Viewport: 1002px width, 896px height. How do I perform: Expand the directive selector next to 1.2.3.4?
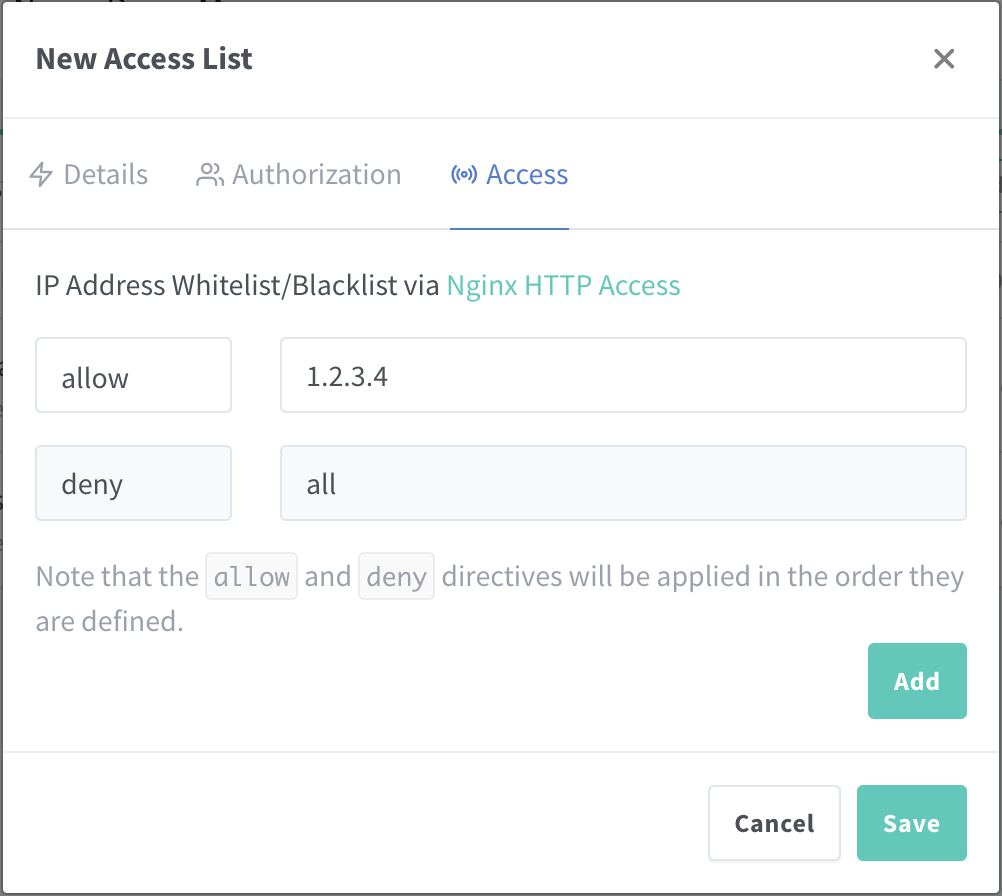click(133, 375)
